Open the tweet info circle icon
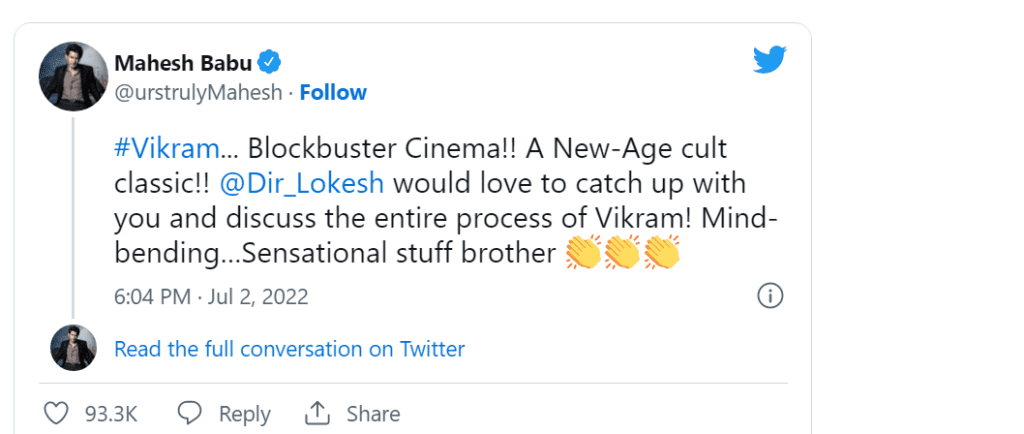 pyautogui.click(x=770, y=296)
